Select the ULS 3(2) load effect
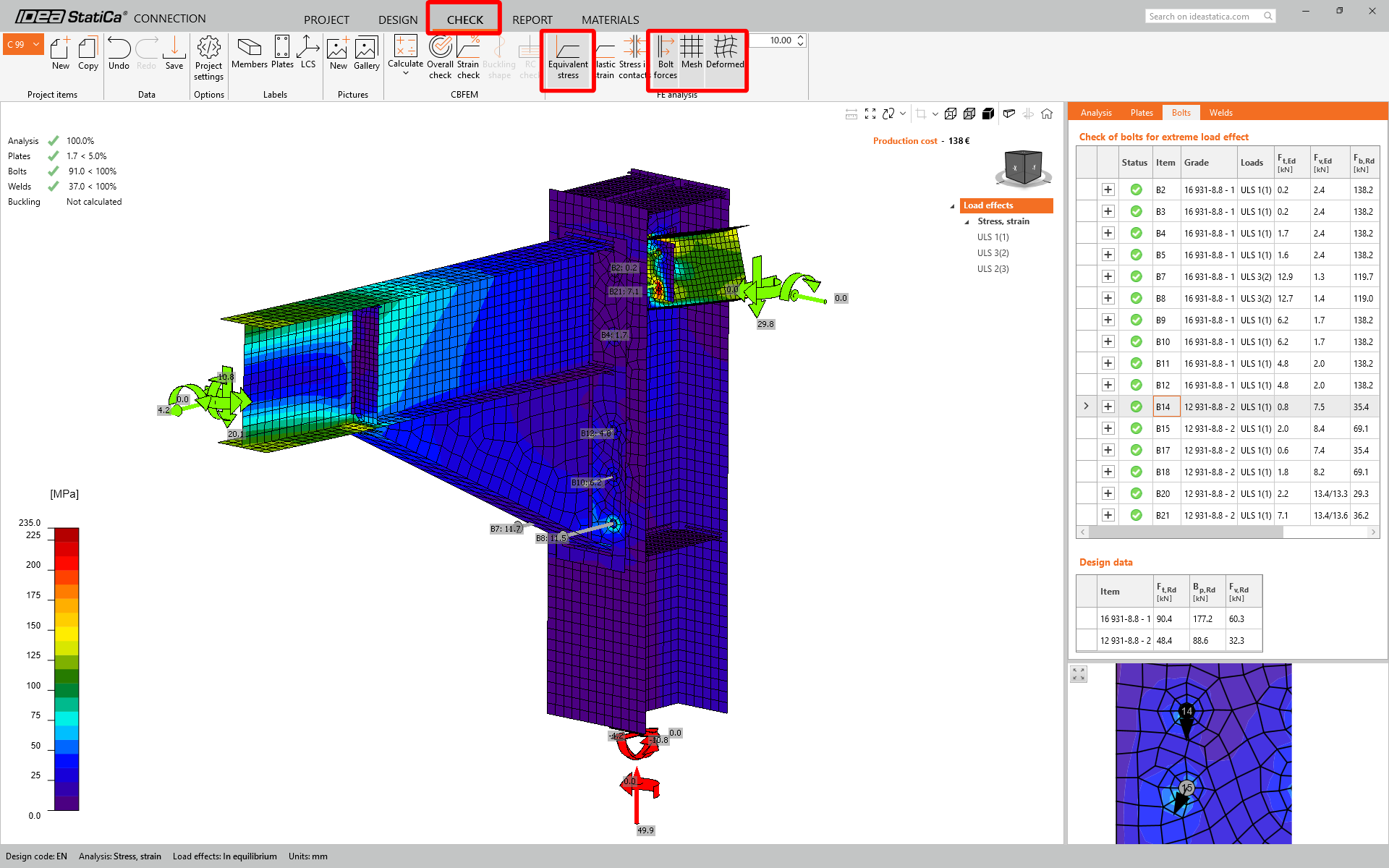 point(993,253)
